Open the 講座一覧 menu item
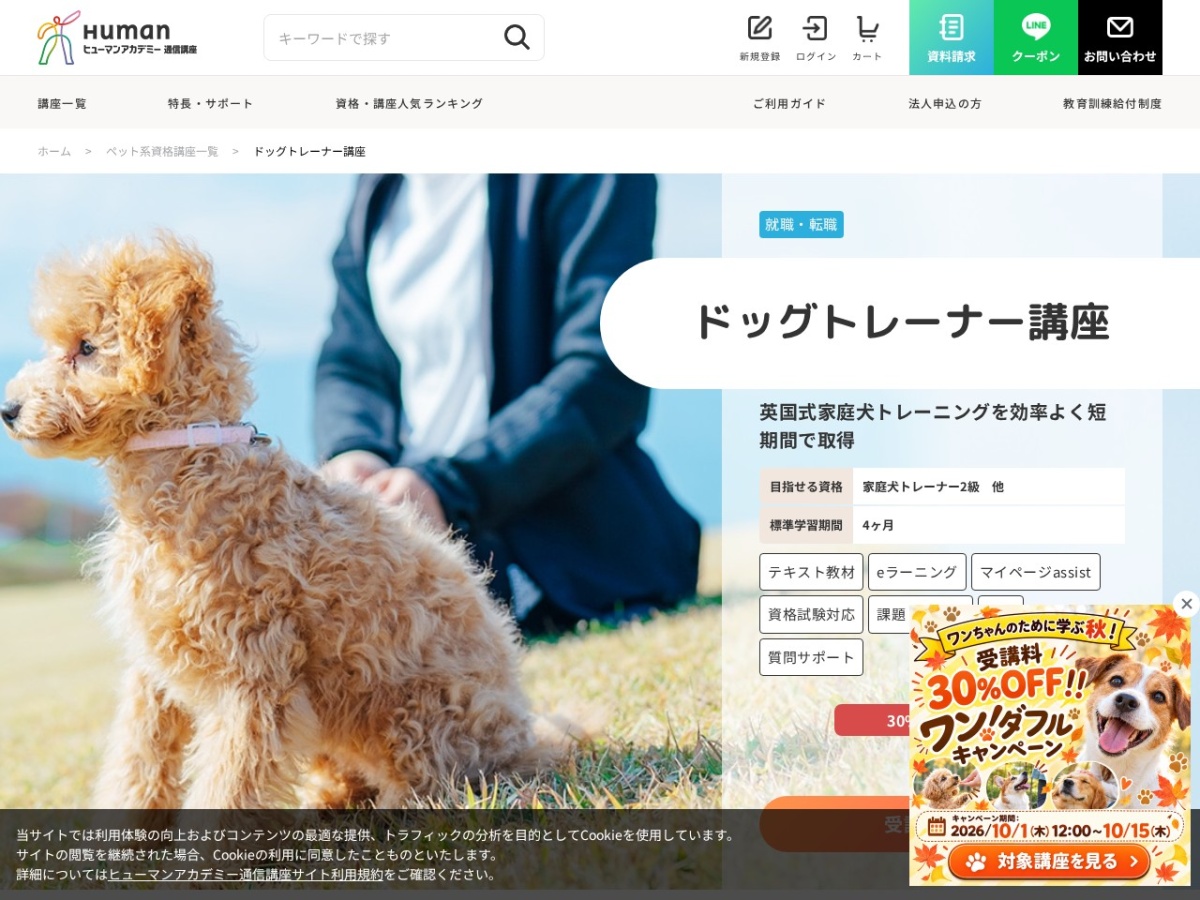Image resolution: width=1200 pixels, height=900 pixels. [x=62, y=103]
